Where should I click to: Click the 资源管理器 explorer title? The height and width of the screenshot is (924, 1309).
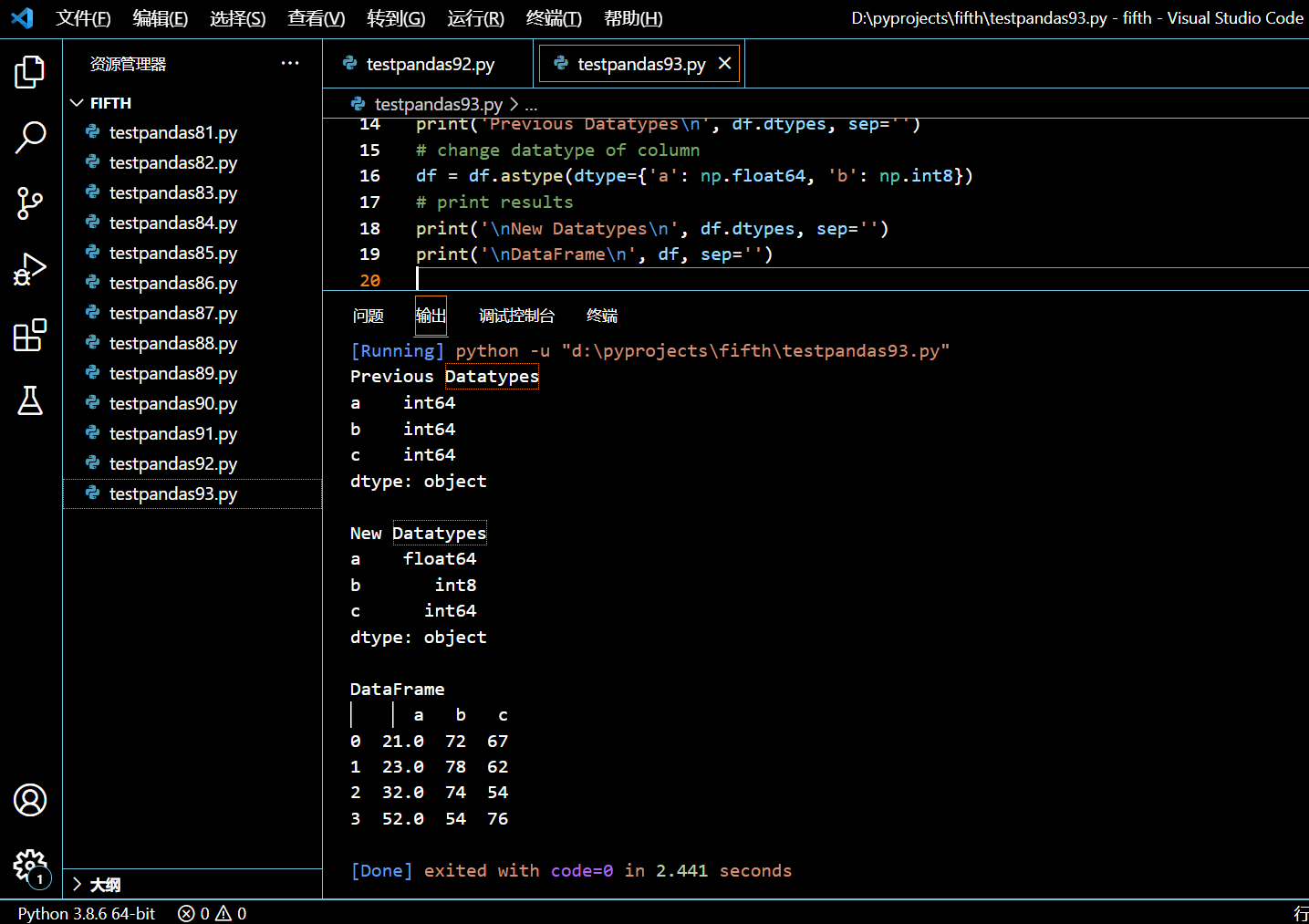coord(128,64)
